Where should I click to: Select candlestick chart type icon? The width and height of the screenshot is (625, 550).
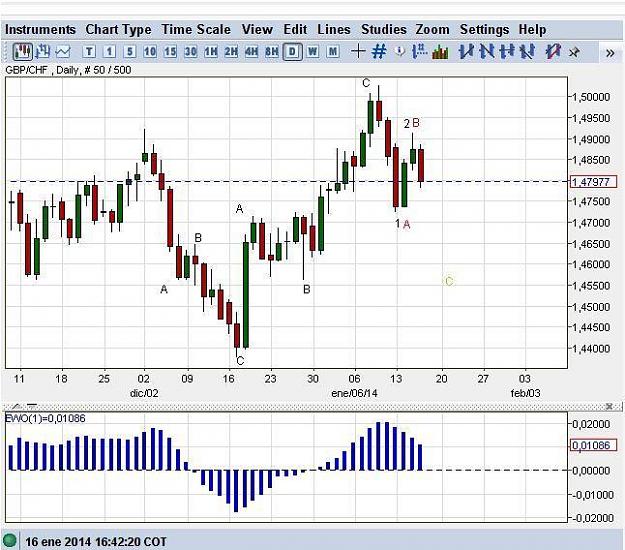pos(22,52)
